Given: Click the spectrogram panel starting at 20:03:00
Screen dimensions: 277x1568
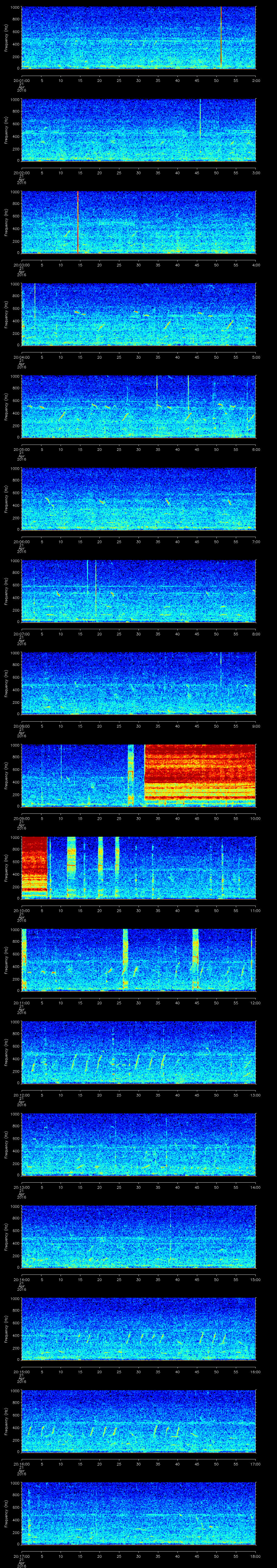Looking at the screenshot, I should 138,222.
